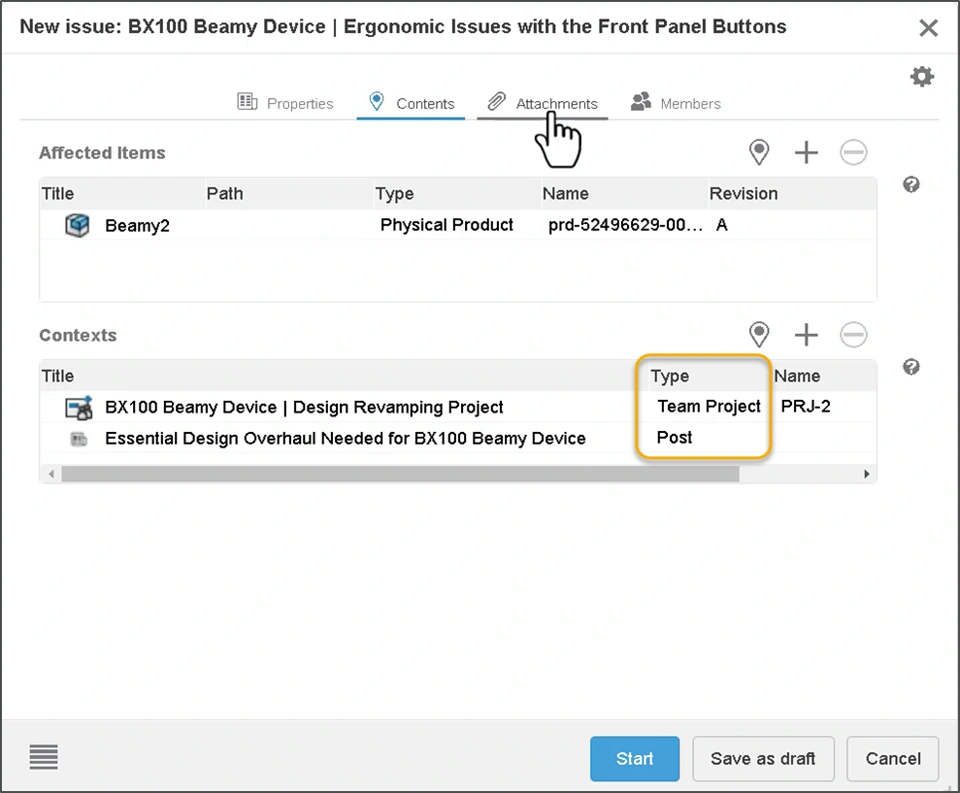Click Save as draft
The image size is (960, 793).
(763, 759)
